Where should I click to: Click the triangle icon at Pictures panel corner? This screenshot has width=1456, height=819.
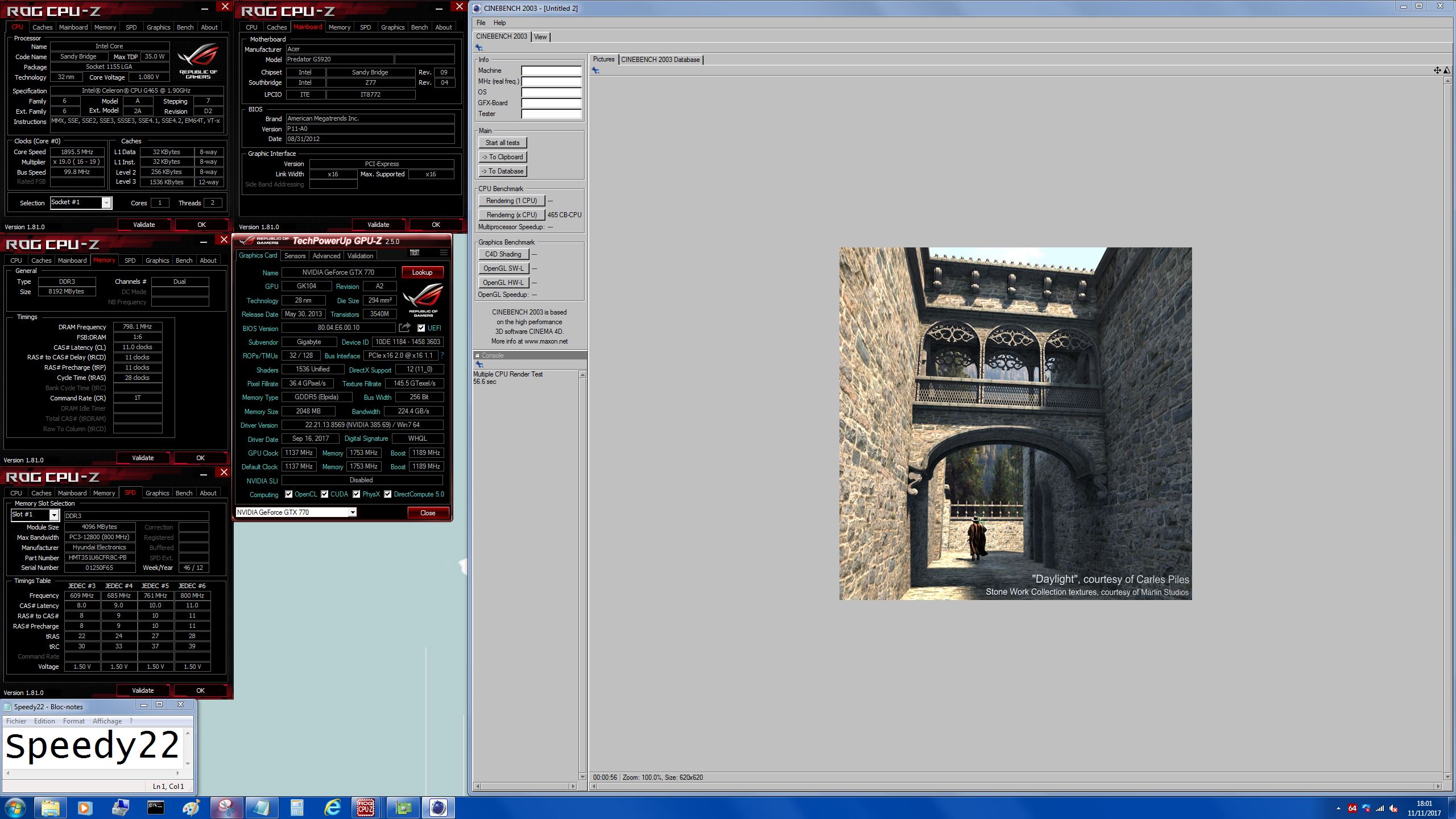click(1446, 70)
